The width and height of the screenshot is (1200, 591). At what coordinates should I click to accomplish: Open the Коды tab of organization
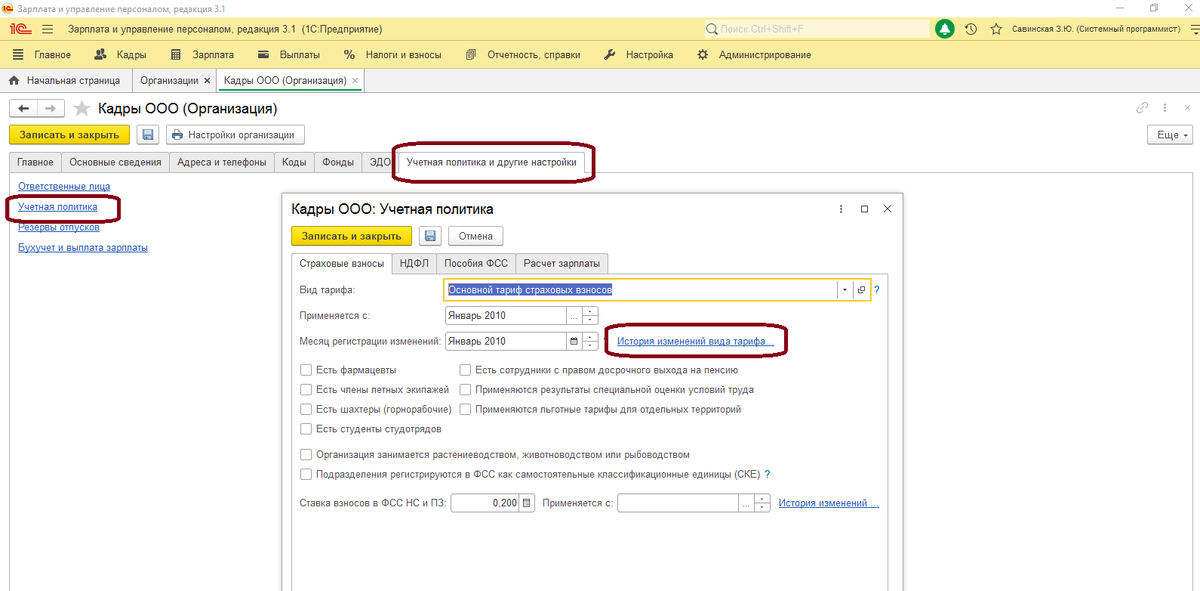click(x=294, y=162)
